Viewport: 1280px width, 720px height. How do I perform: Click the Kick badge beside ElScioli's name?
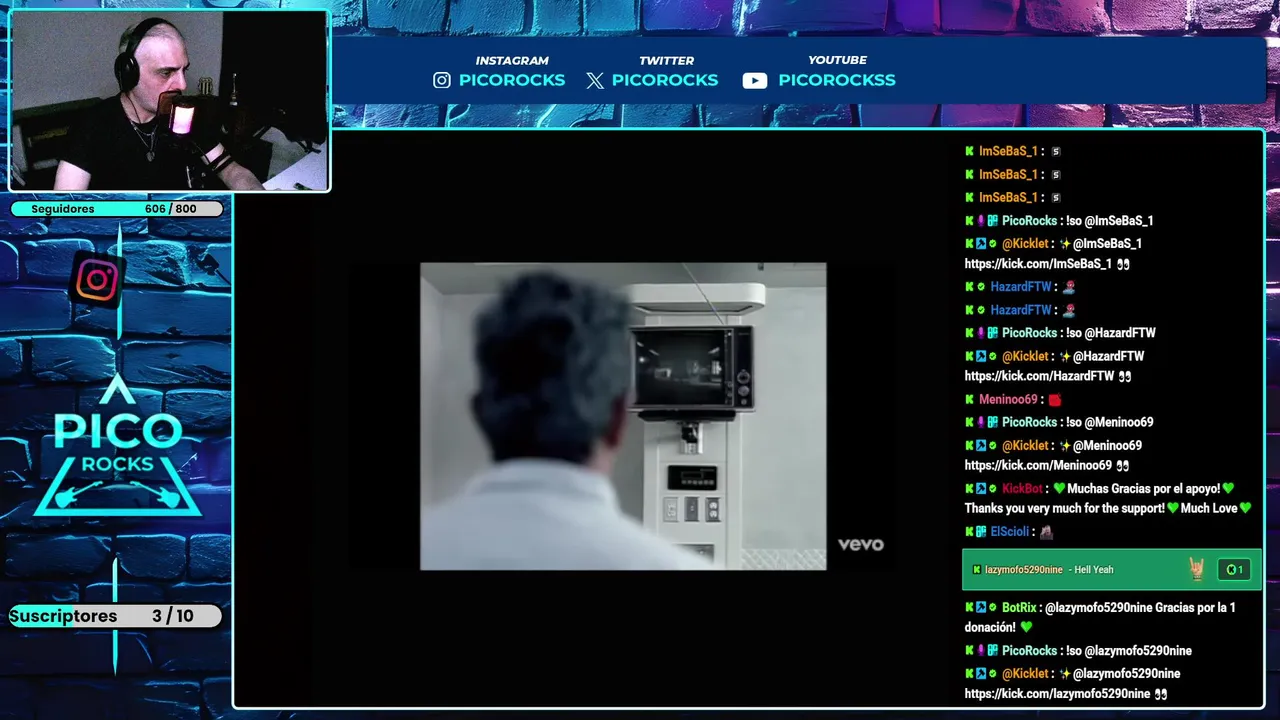pos(969,532)
